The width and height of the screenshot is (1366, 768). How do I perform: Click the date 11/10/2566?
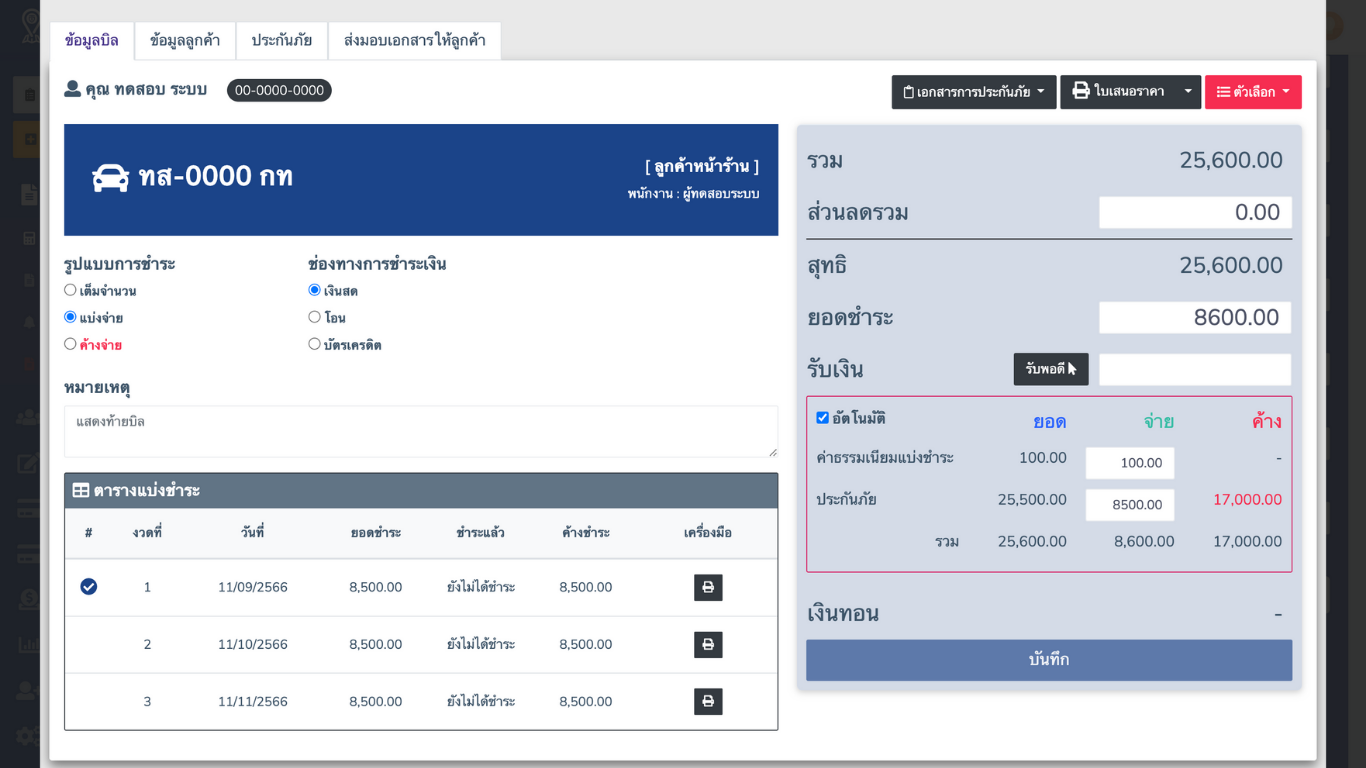(253, 644)
